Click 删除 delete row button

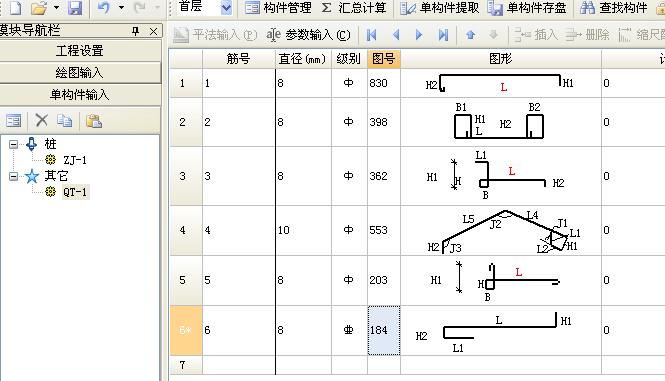587,35
